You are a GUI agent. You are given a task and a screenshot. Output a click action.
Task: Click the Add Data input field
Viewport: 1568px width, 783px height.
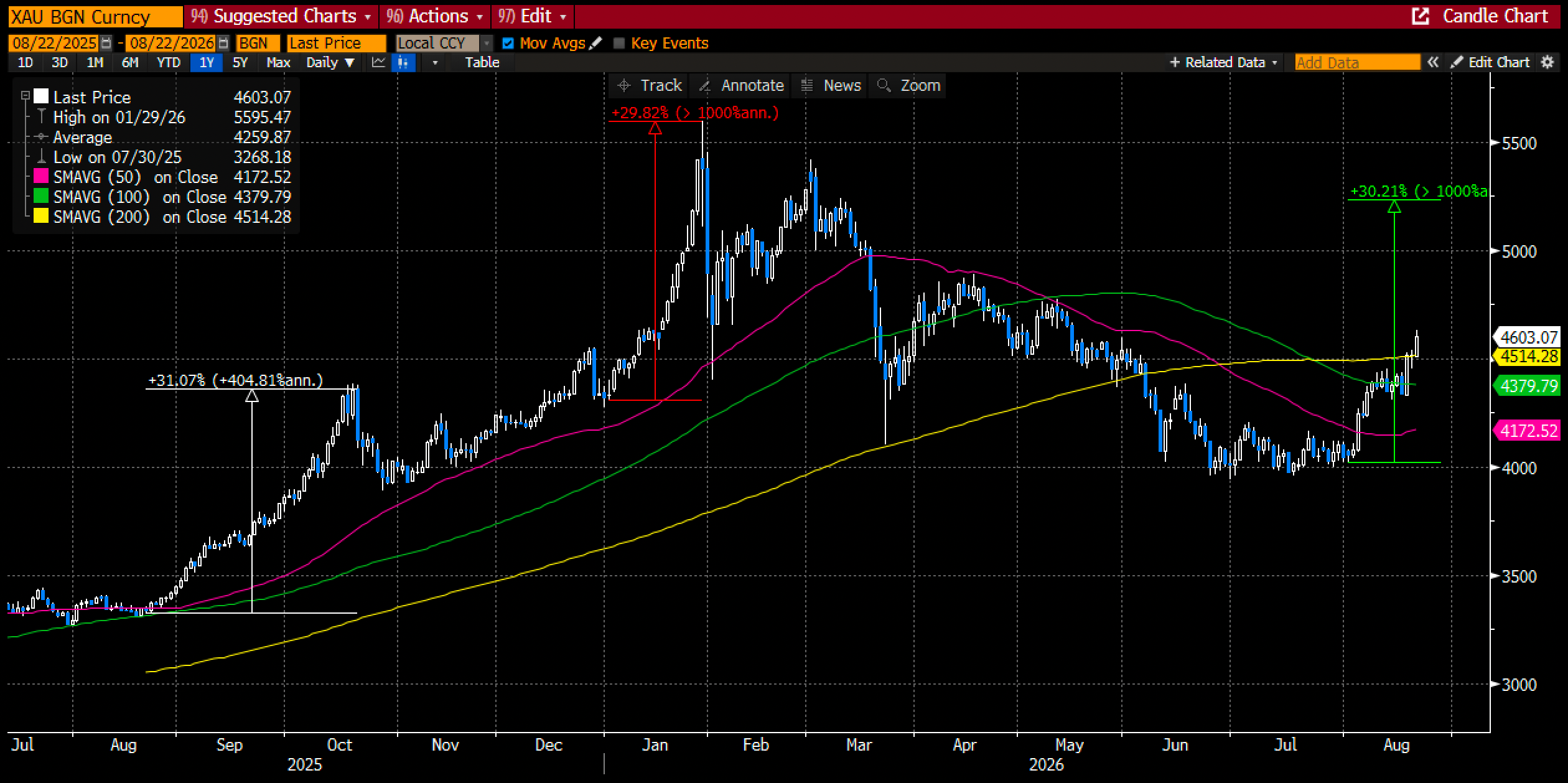point(1358,62)
